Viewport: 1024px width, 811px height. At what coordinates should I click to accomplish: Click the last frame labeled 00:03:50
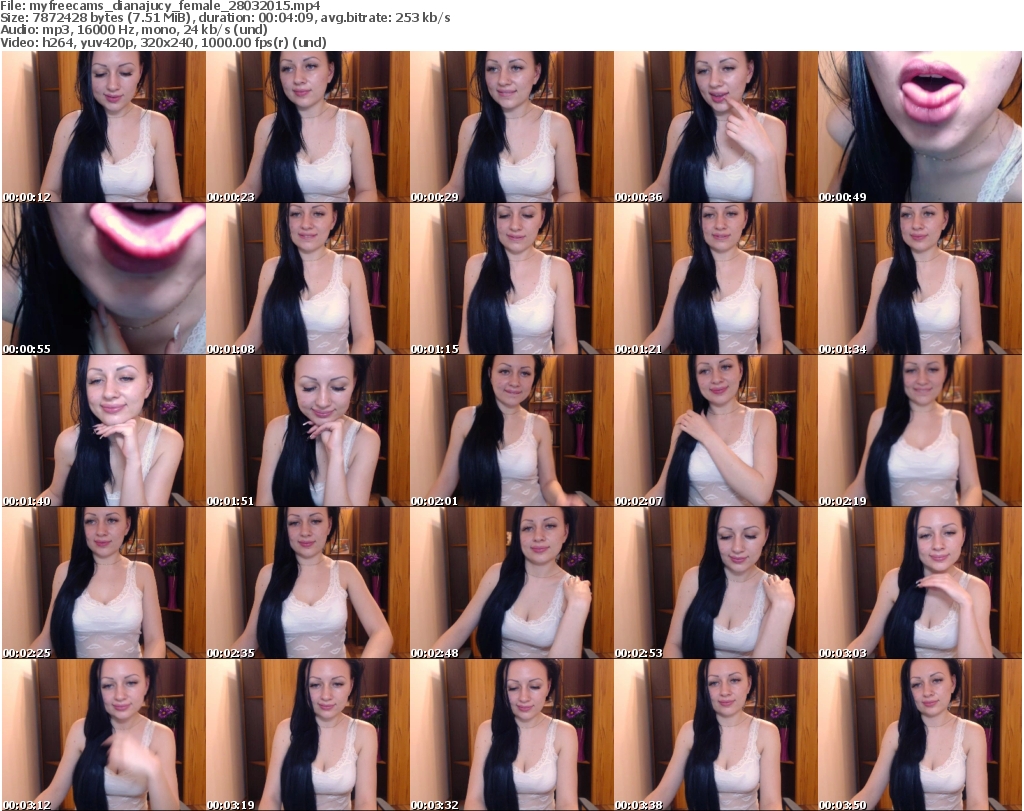[x=920, y=735]
